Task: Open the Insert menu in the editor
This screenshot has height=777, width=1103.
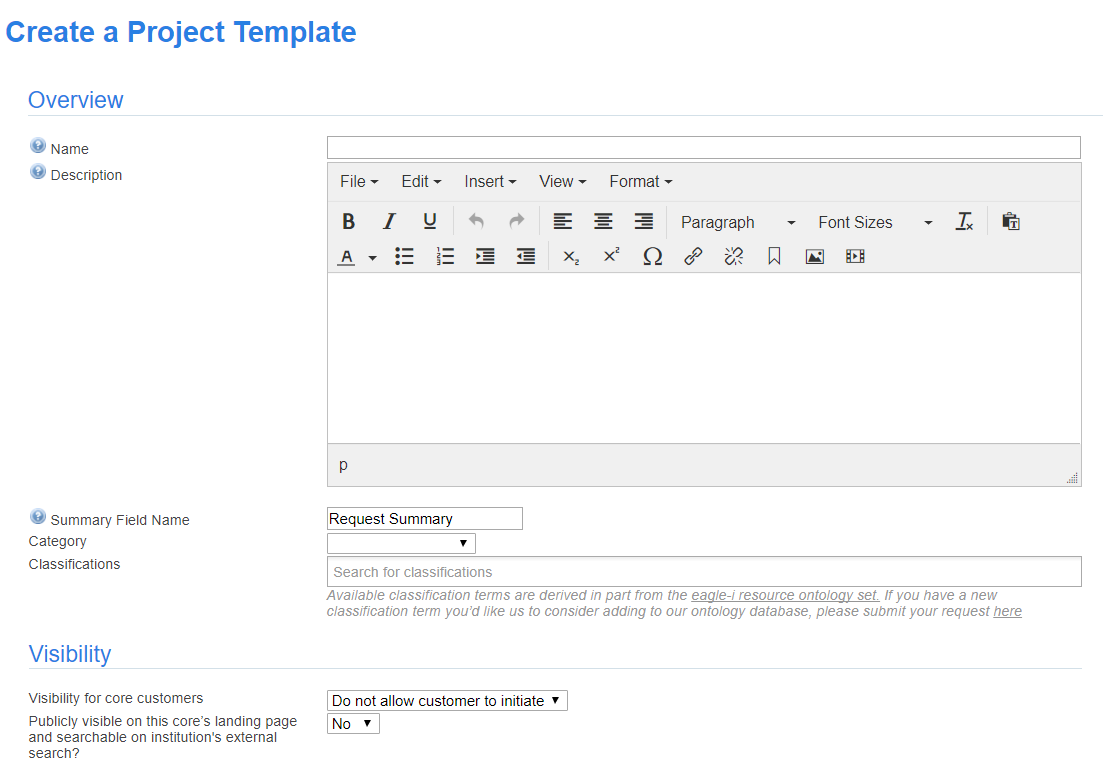Action: point(489,181)
